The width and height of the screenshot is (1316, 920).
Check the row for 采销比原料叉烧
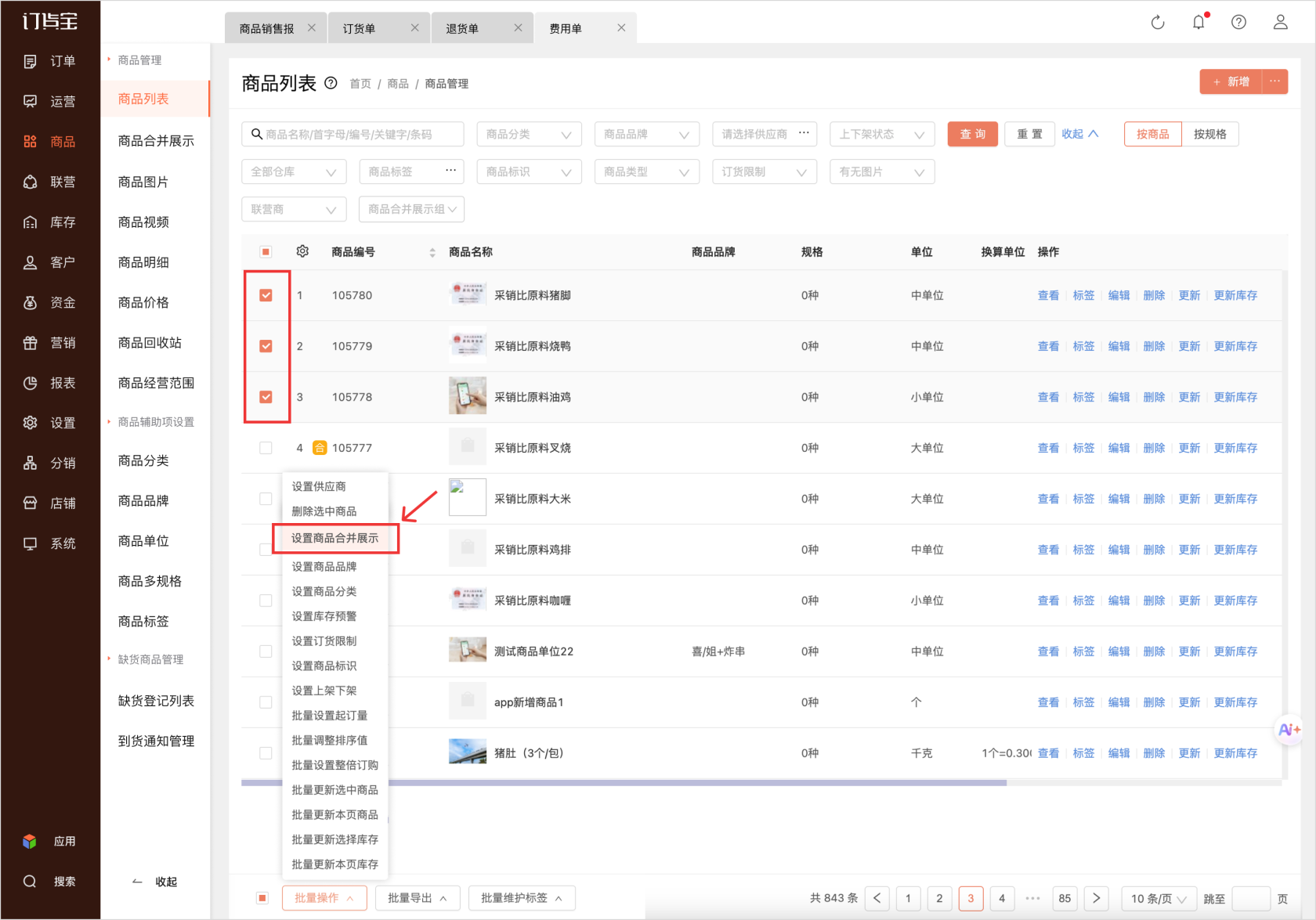pyautogui.click(x=266, y=448)
